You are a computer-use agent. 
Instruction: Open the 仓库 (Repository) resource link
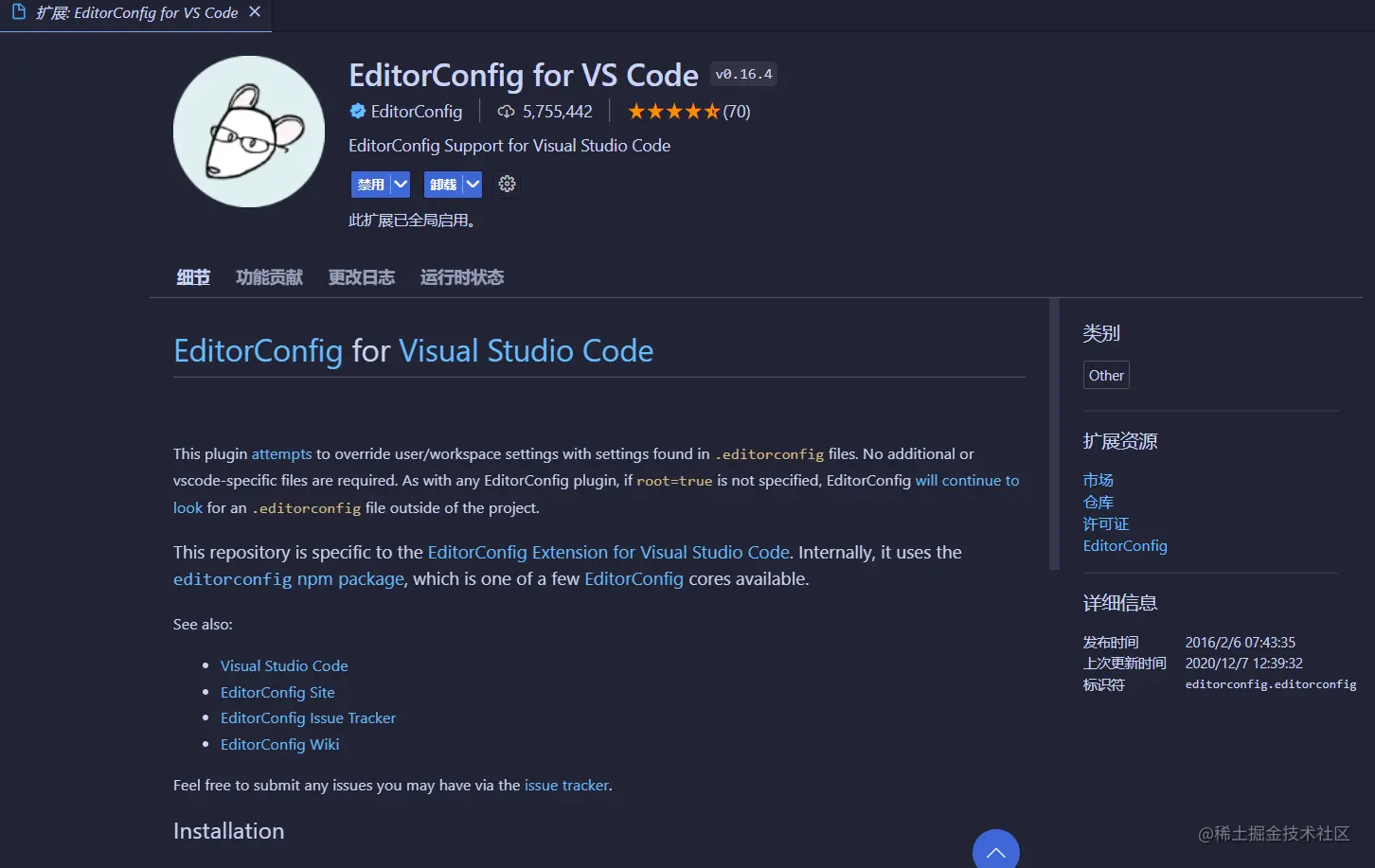click(x=1098, y=503)
